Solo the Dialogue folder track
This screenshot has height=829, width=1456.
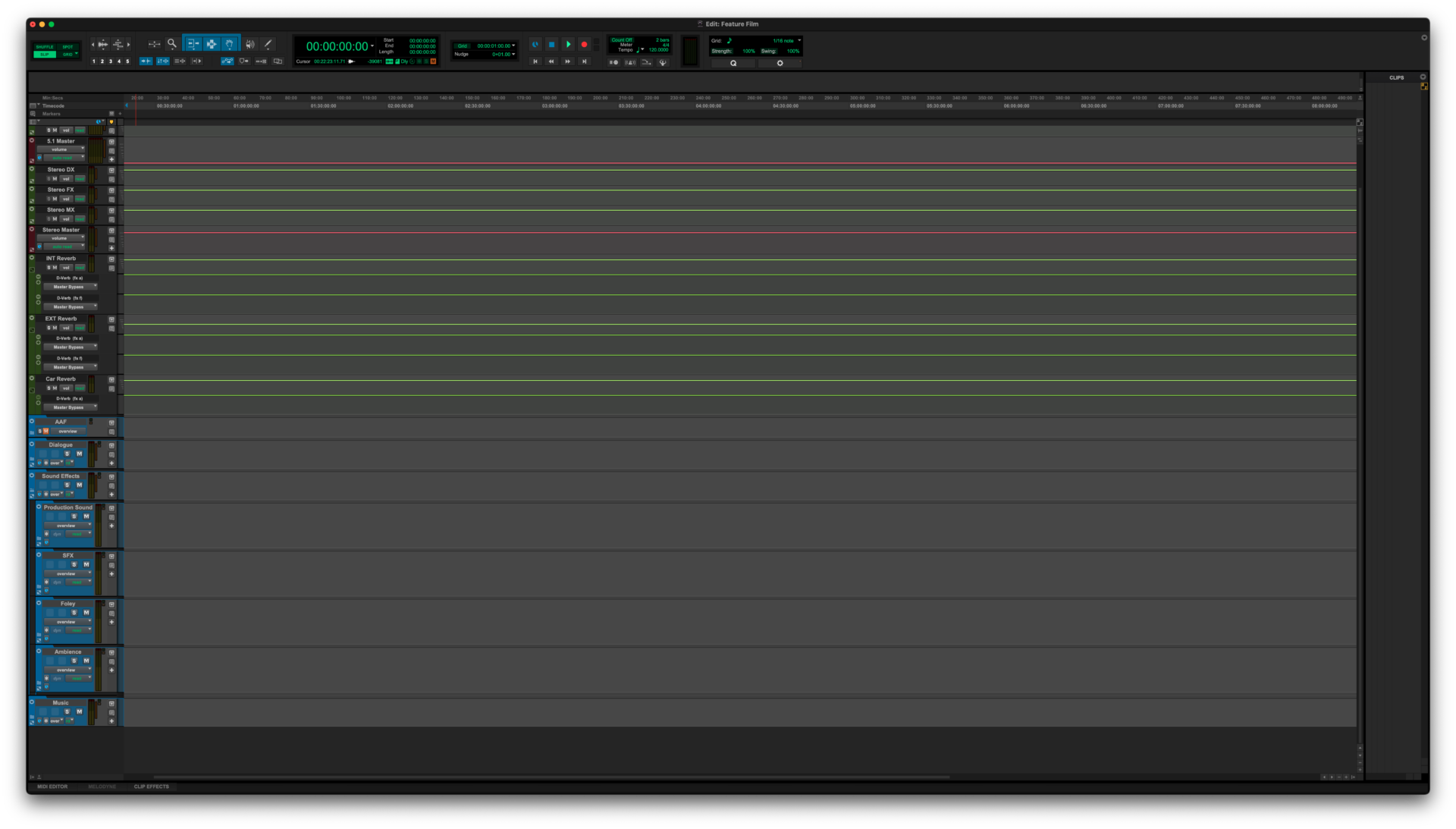tap(67, 454)
